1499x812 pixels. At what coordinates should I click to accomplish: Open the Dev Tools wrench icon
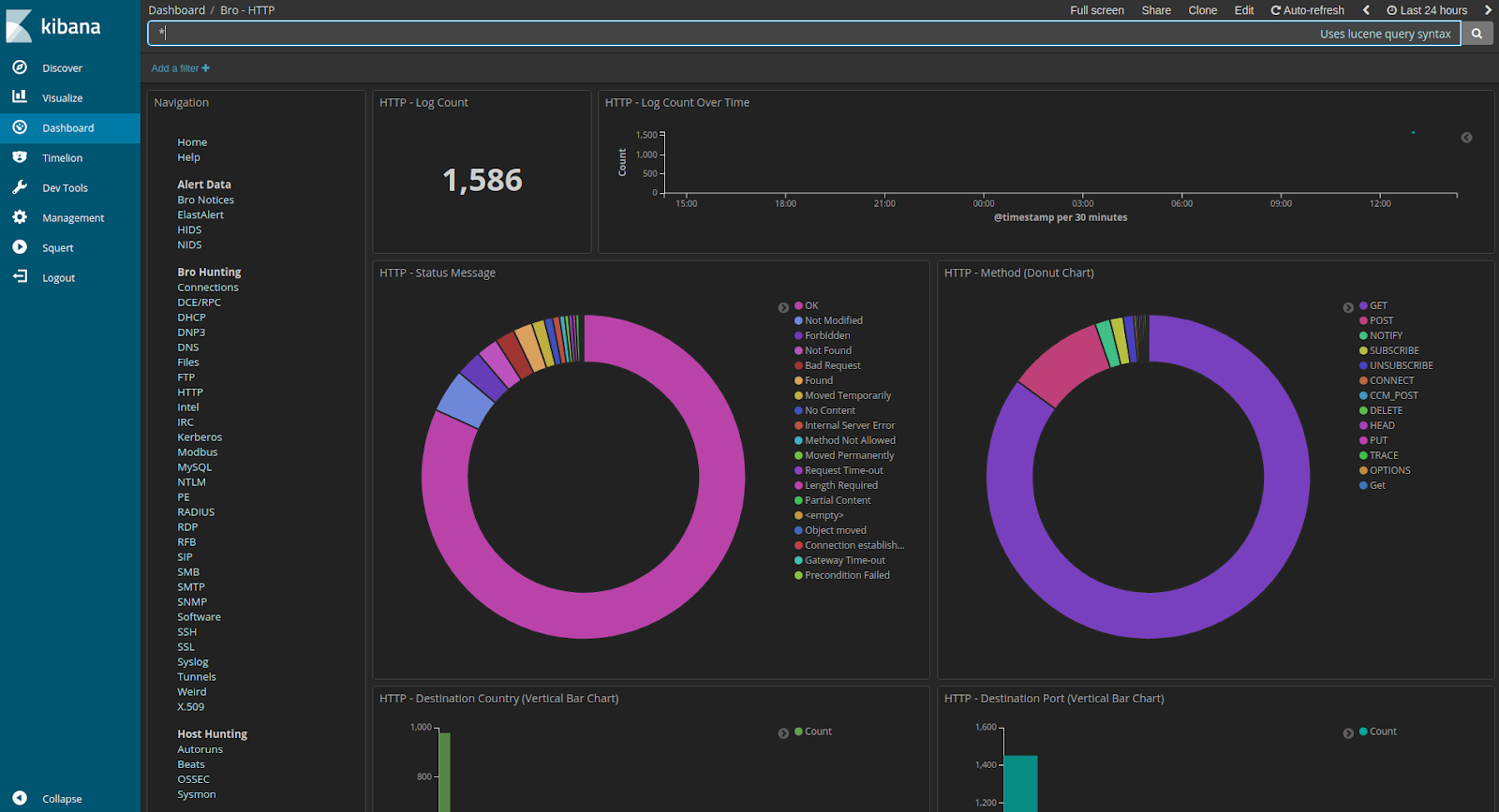[x=20, y=187]
